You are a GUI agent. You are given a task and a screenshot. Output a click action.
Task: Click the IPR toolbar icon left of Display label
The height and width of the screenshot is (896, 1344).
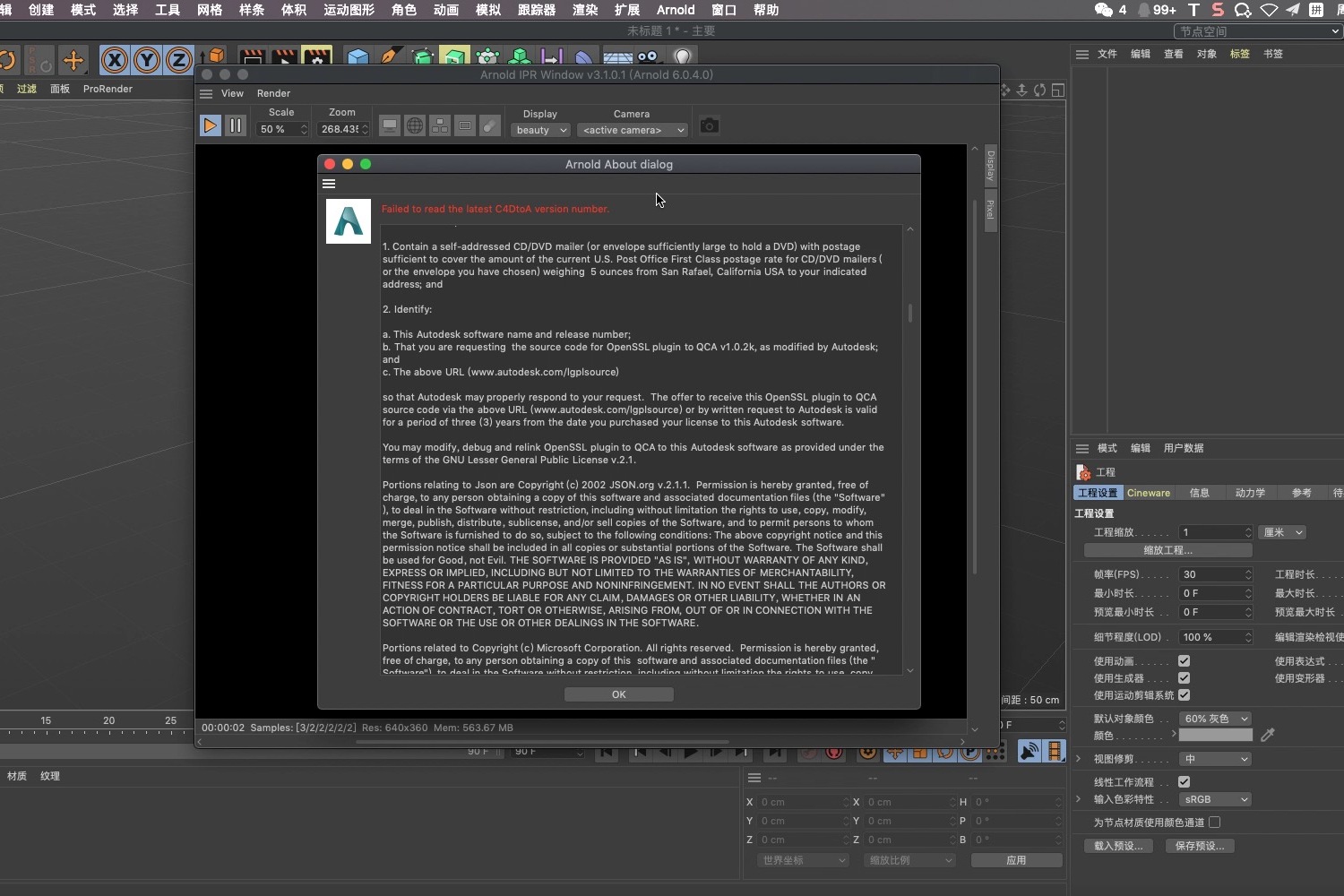click(489, 126)
